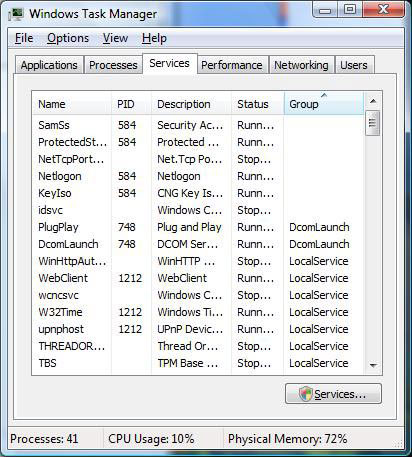
Task: Click the UPnP Devic... description cell
Action: point(190,329)
